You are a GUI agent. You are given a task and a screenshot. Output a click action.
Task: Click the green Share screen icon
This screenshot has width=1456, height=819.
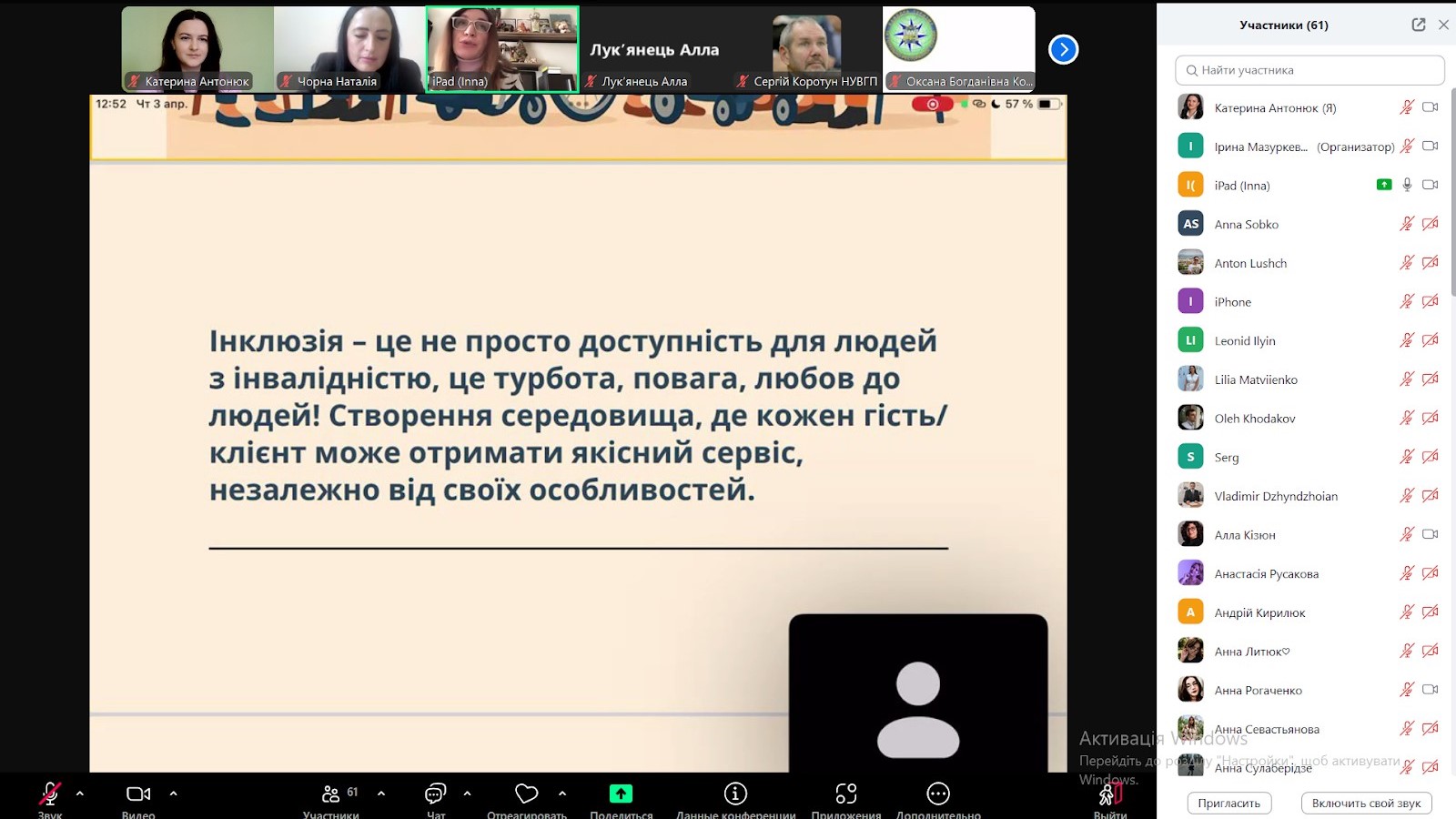(x=621, y=794)
